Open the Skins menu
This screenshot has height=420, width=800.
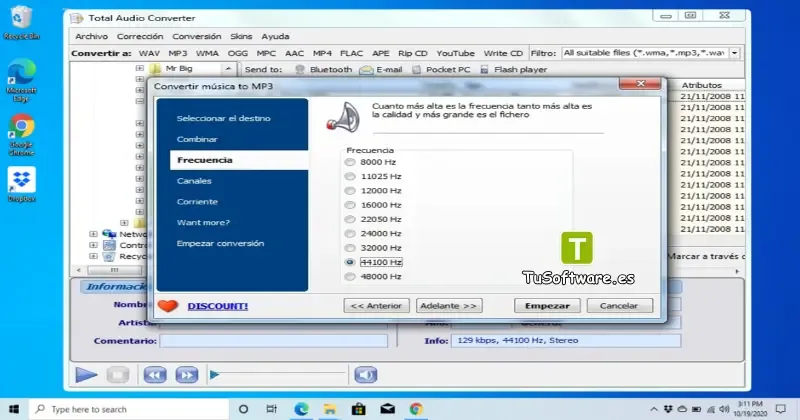[241, 37]
